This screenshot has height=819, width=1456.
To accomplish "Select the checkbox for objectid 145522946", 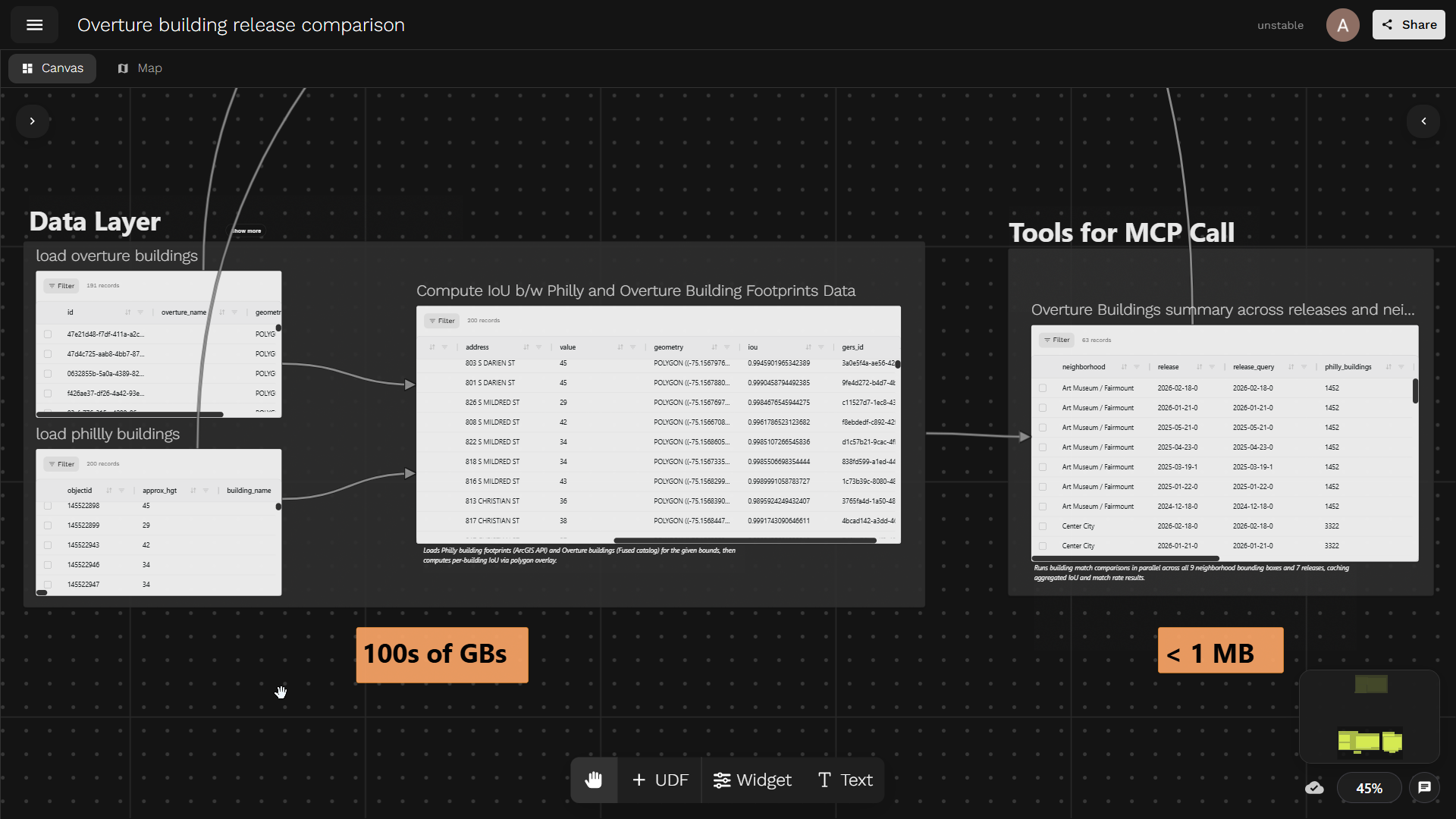I will click(x=48, y=565).
